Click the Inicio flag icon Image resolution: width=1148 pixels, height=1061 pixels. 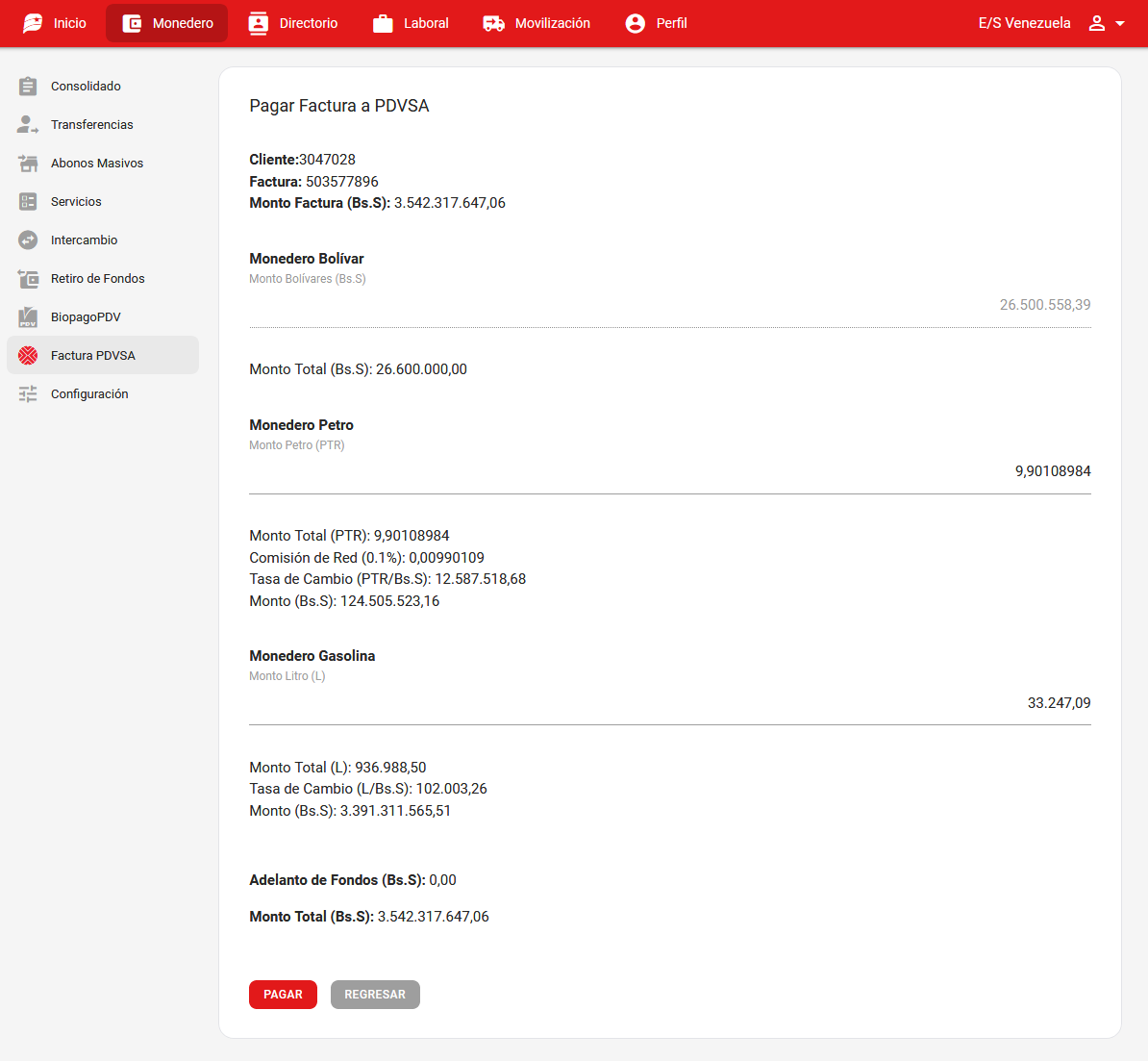[33, 23]
